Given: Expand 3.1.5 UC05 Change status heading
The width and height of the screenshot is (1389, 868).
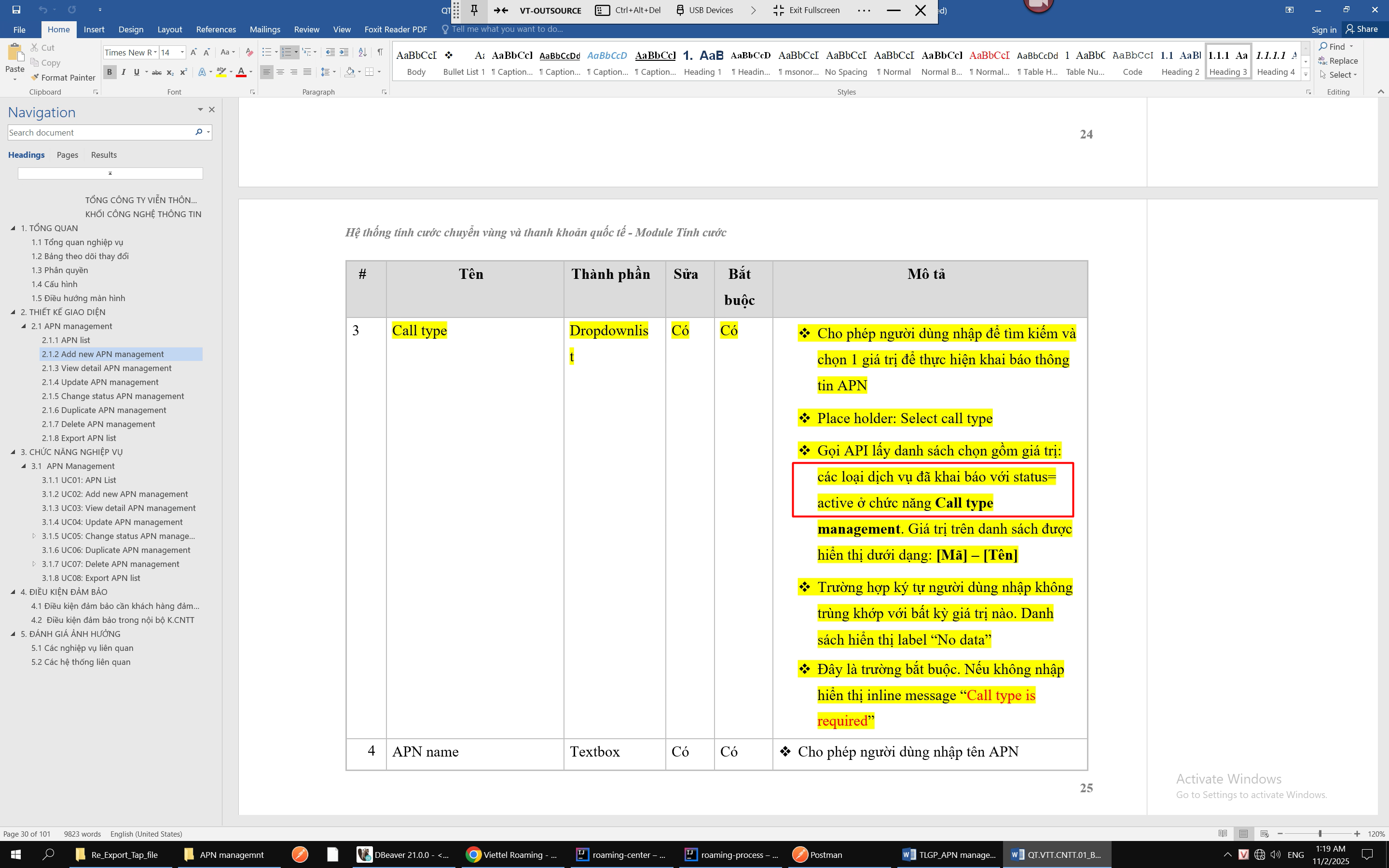Looking at the screenshot, I should [x=34, y=536].
